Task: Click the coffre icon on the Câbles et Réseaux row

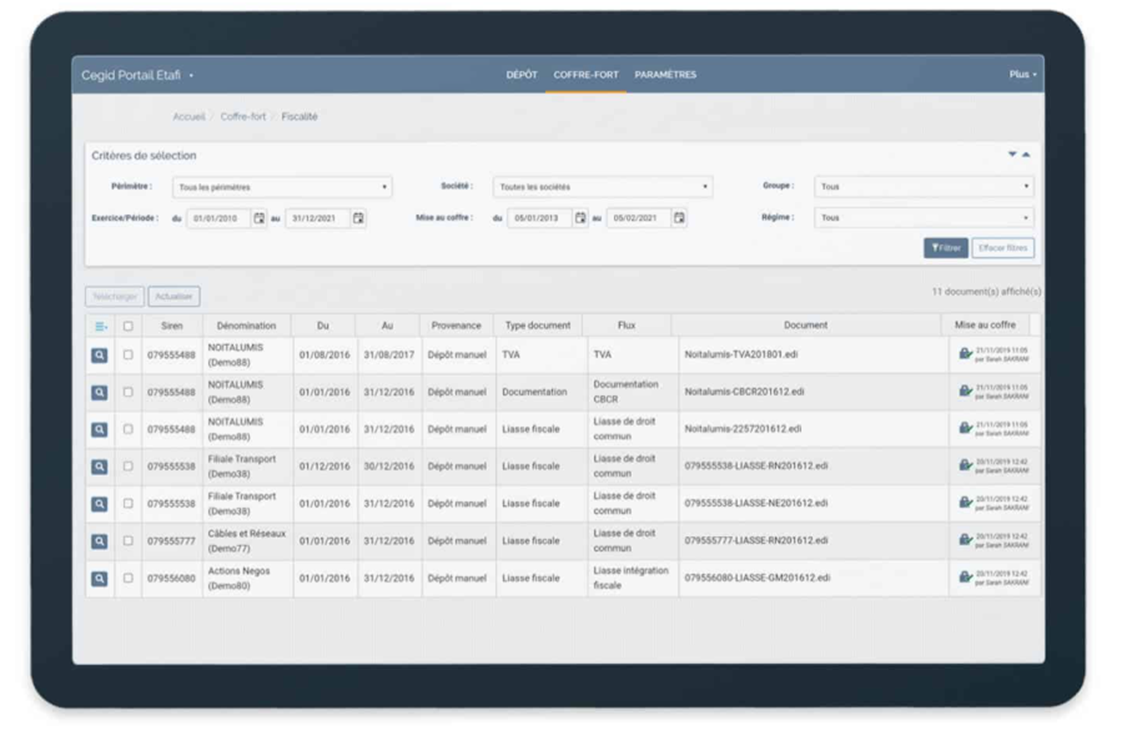Action: coord(964,540)
